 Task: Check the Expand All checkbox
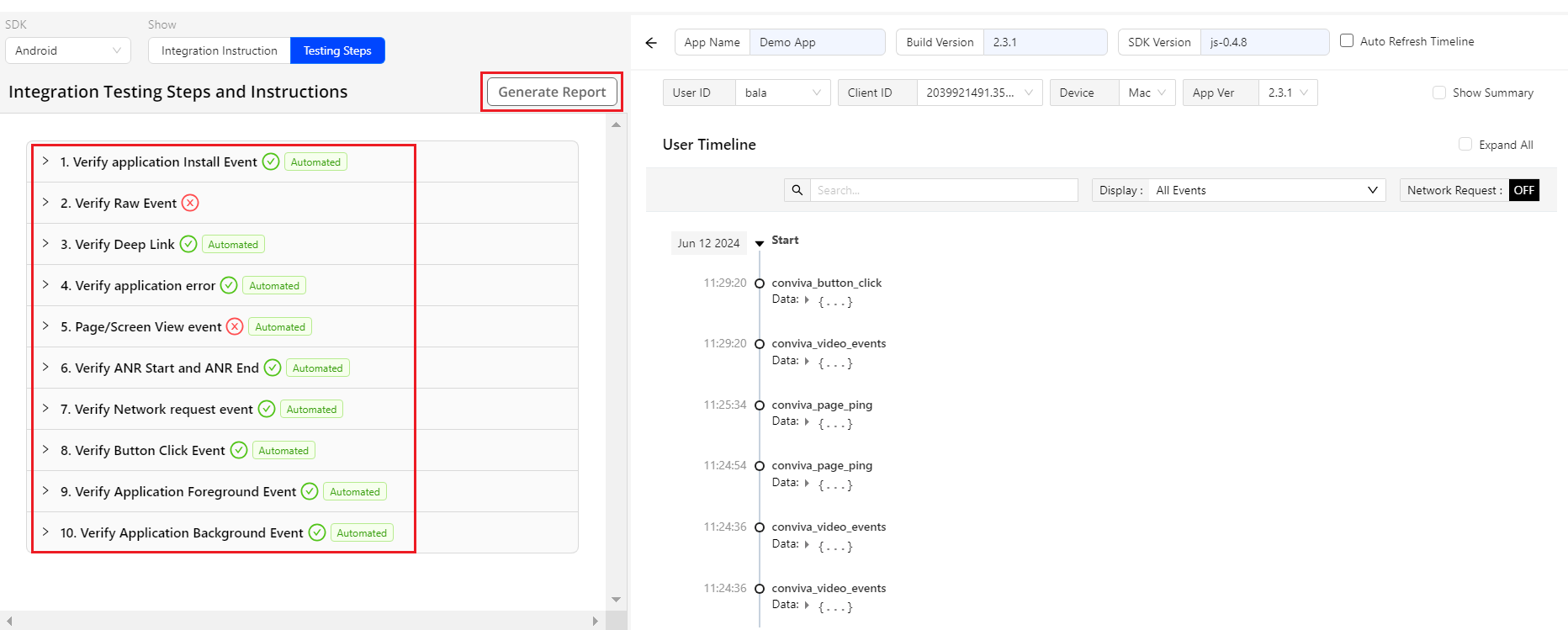pos(1465,144)
